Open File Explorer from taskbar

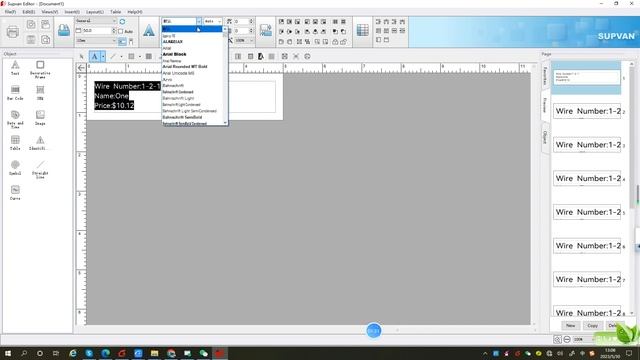(x=154, y=353)
